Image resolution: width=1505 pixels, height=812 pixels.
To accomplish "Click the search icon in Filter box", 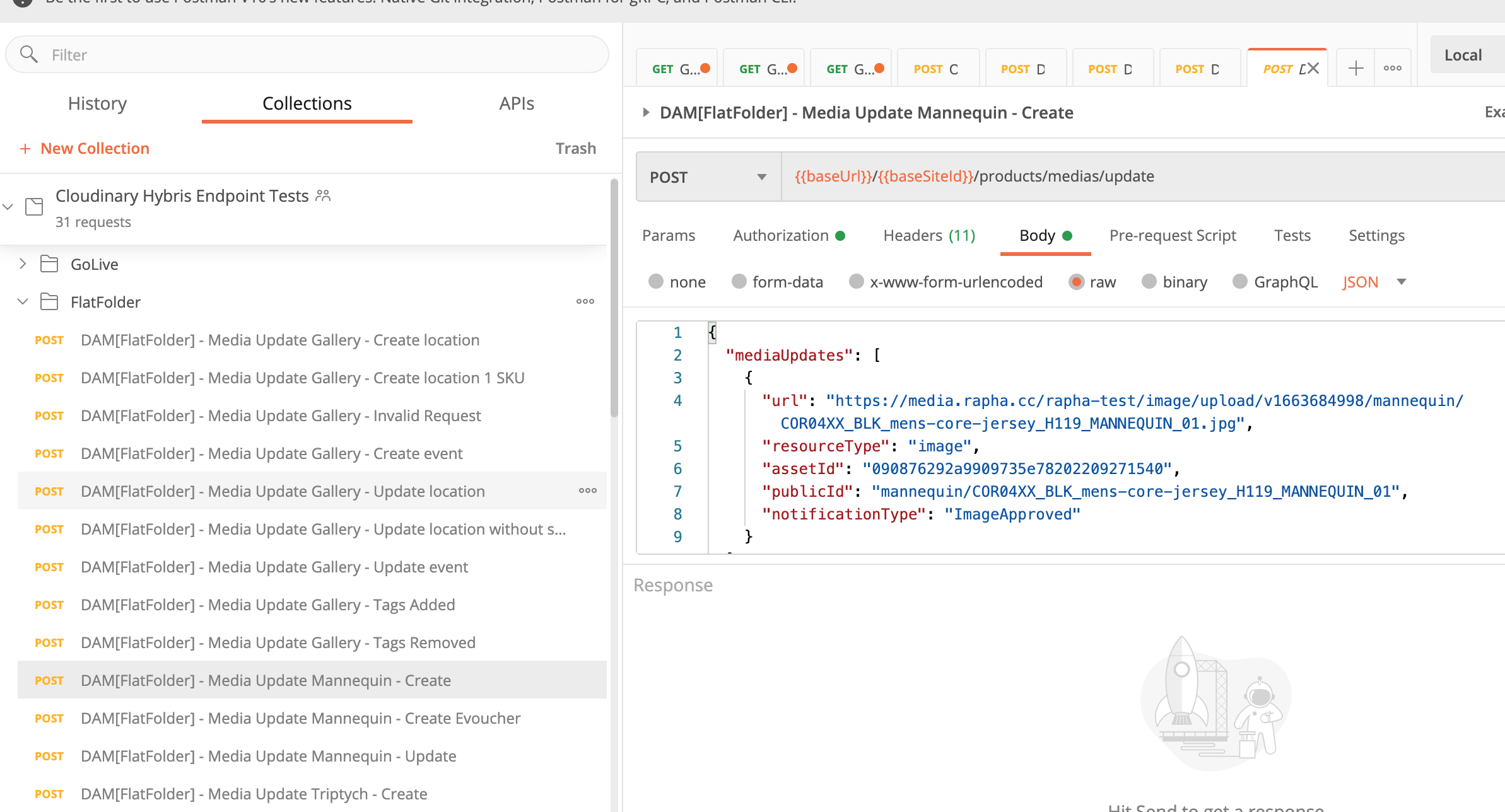I will click(29, 54).
